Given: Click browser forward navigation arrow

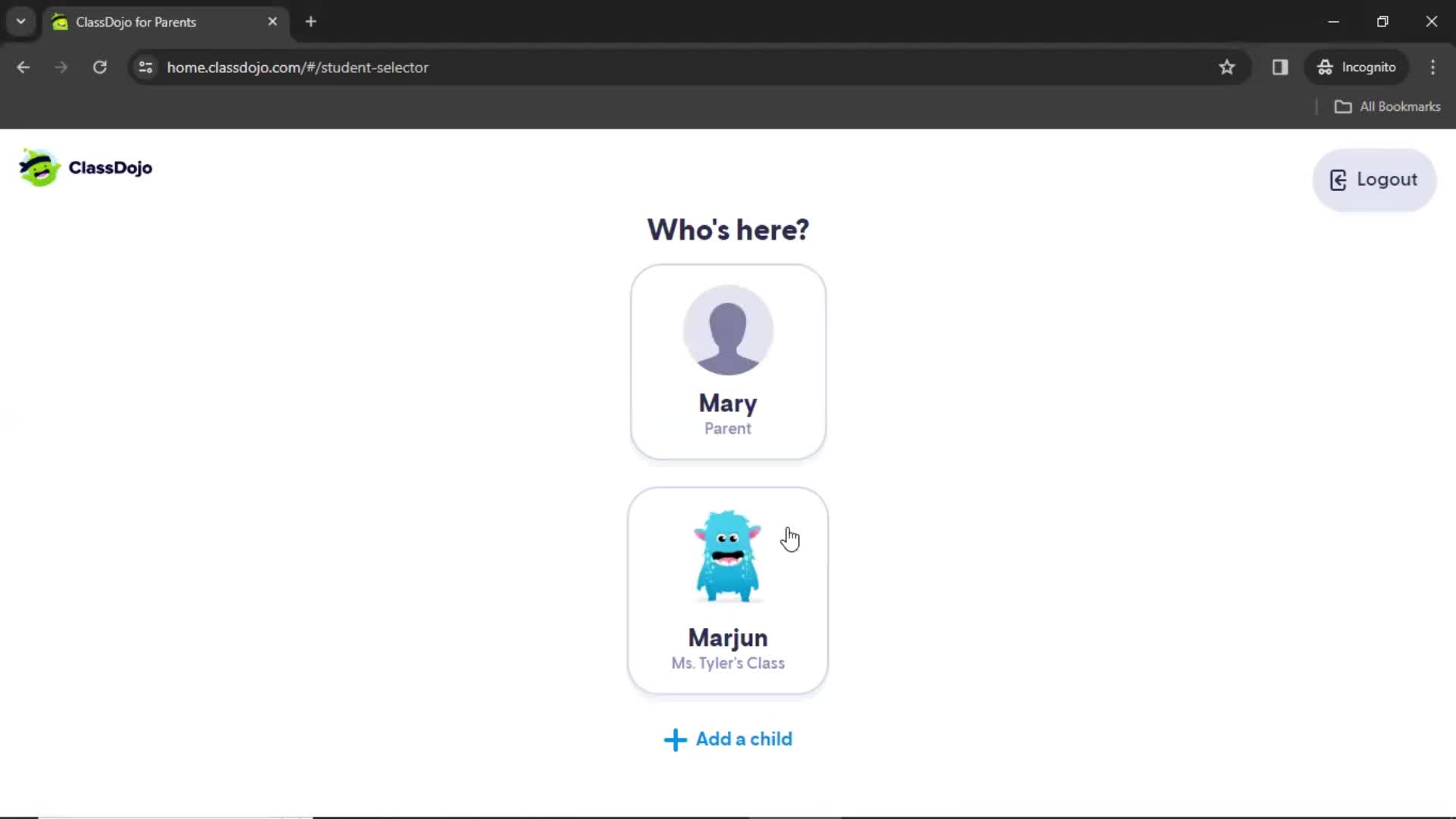Looking at the screenshot, I should click(x=61, y=67).
